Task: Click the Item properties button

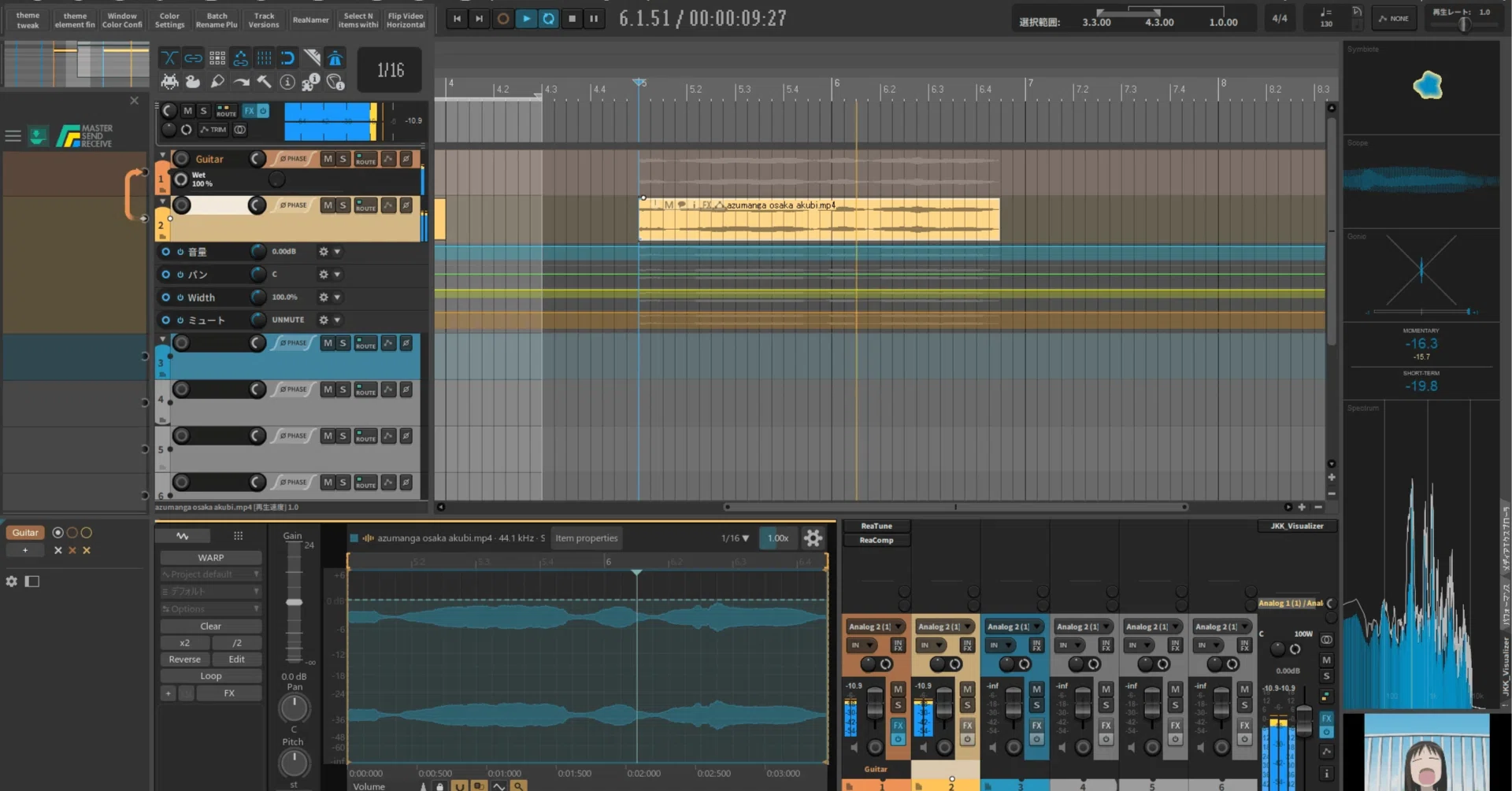Action: click(x=587, y=538)
